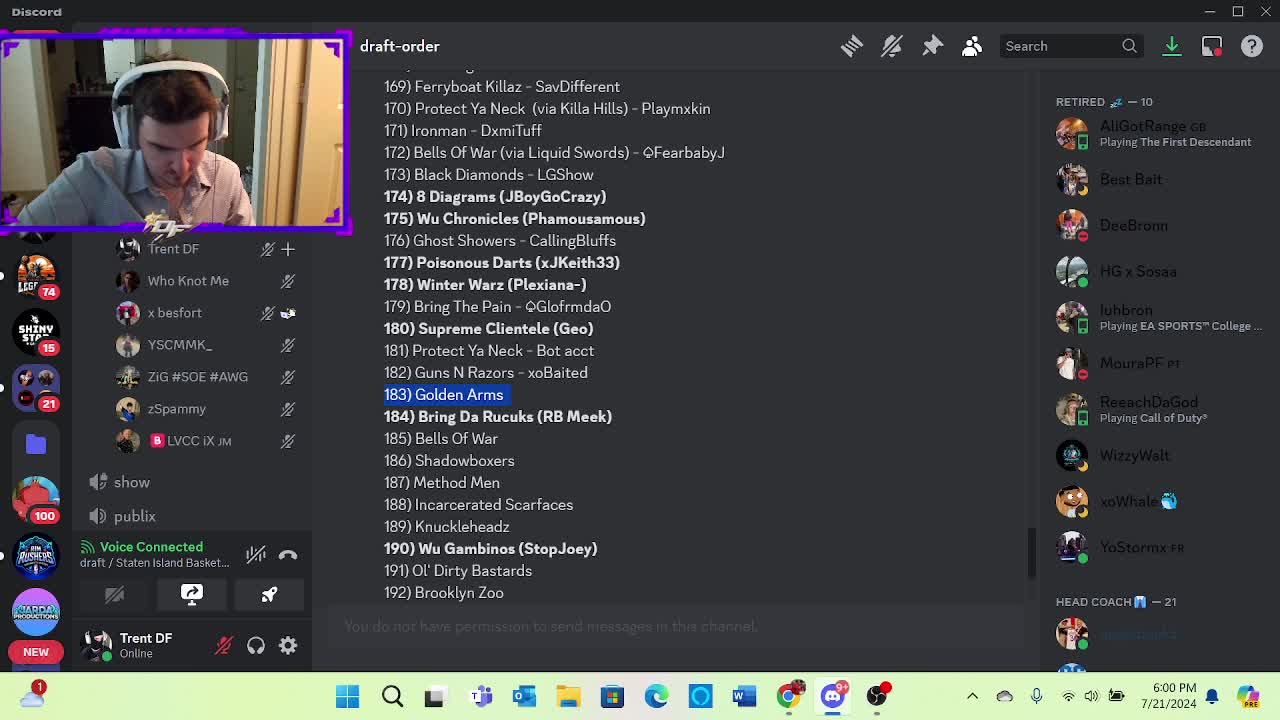The image size is (1280, 720).
Task: Open server icon with 74 badge
Action: [36, 274]
